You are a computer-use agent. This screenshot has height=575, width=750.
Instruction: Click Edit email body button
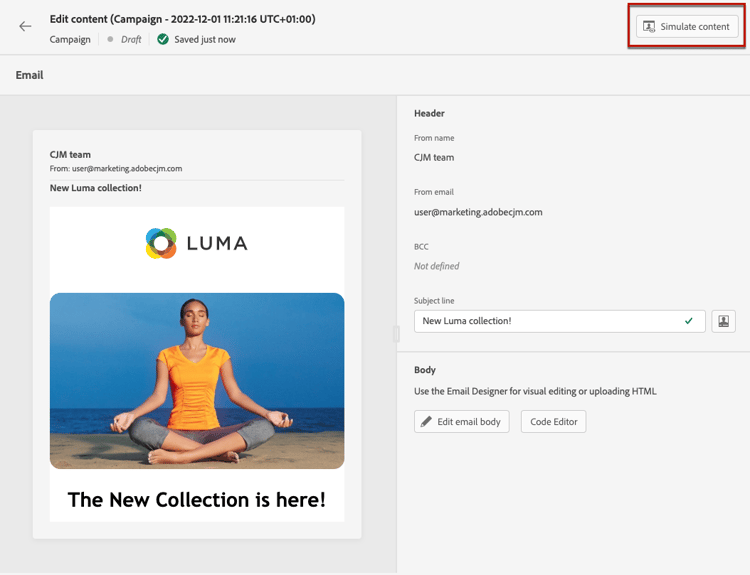(462, 421)
